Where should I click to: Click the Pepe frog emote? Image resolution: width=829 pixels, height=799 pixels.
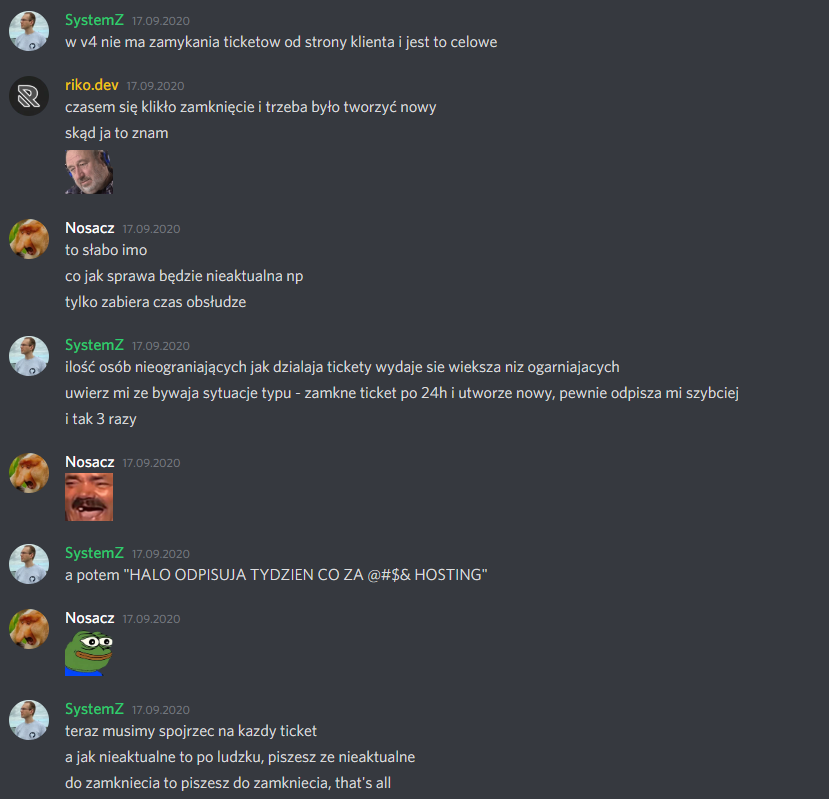pos(89,653)
